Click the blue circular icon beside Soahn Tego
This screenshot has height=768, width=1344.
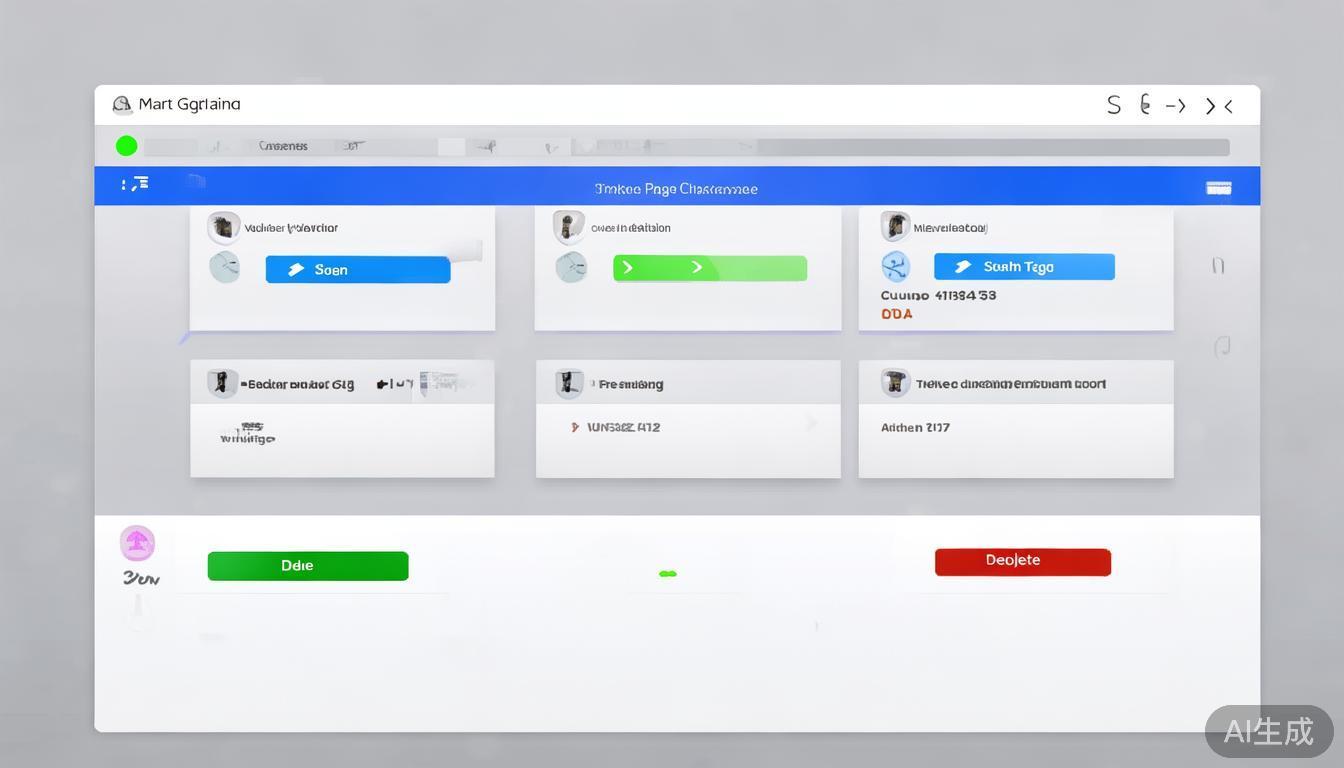click(895, 266)
